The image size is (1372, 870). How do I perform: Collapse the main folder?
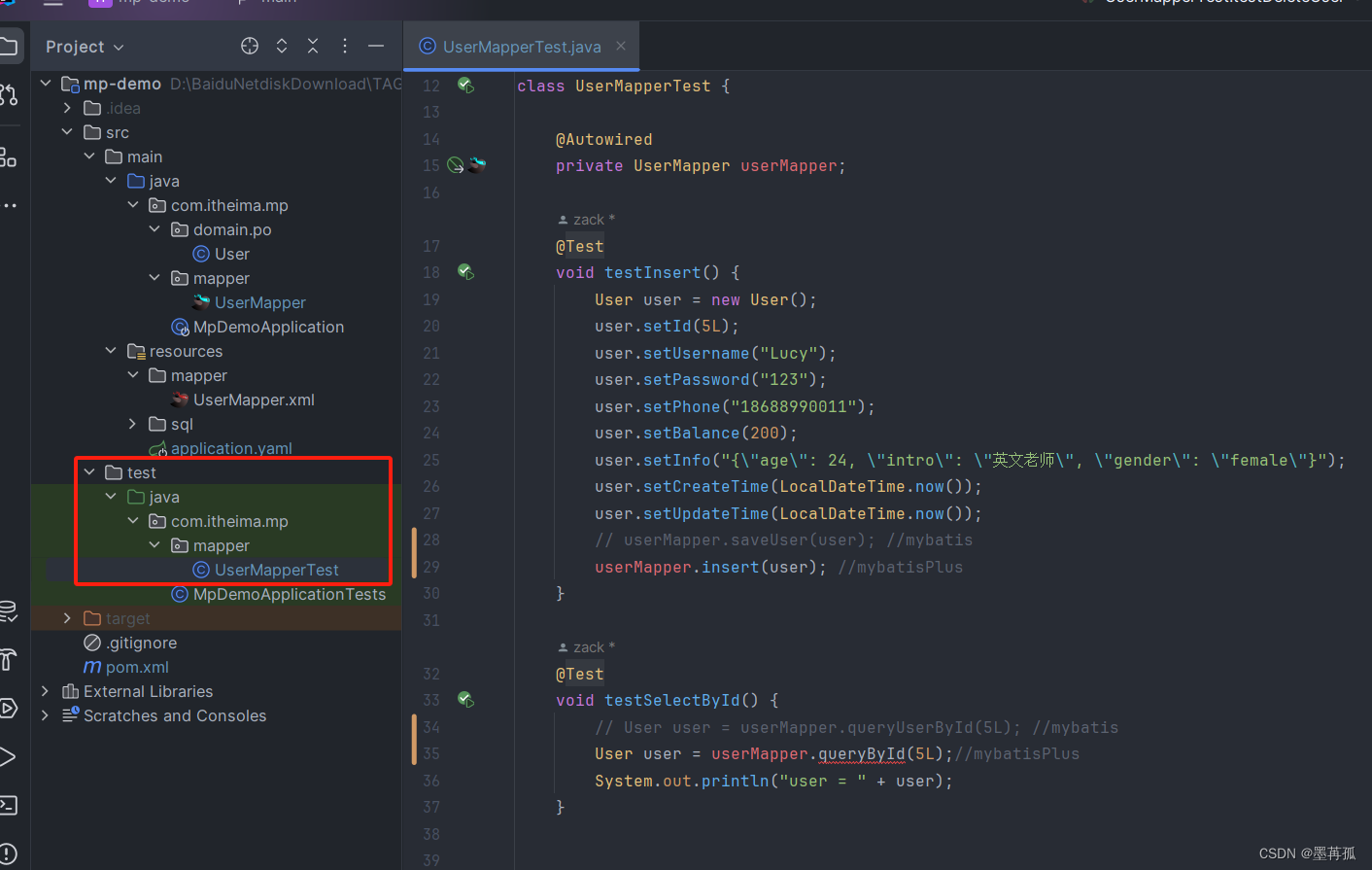coord(89,157)
